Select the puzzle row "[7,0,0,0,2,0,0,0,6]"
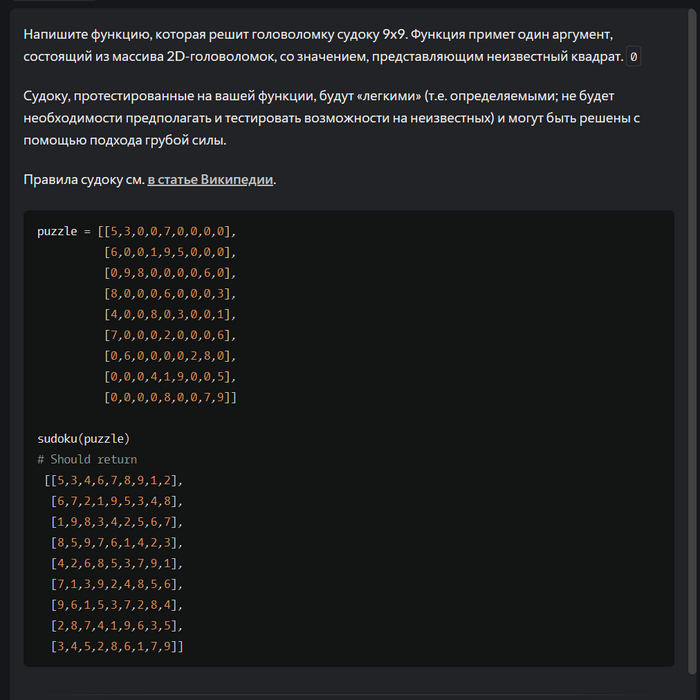Image resolution: width=700 pixels, height=700 pixels. pos(170,335)
